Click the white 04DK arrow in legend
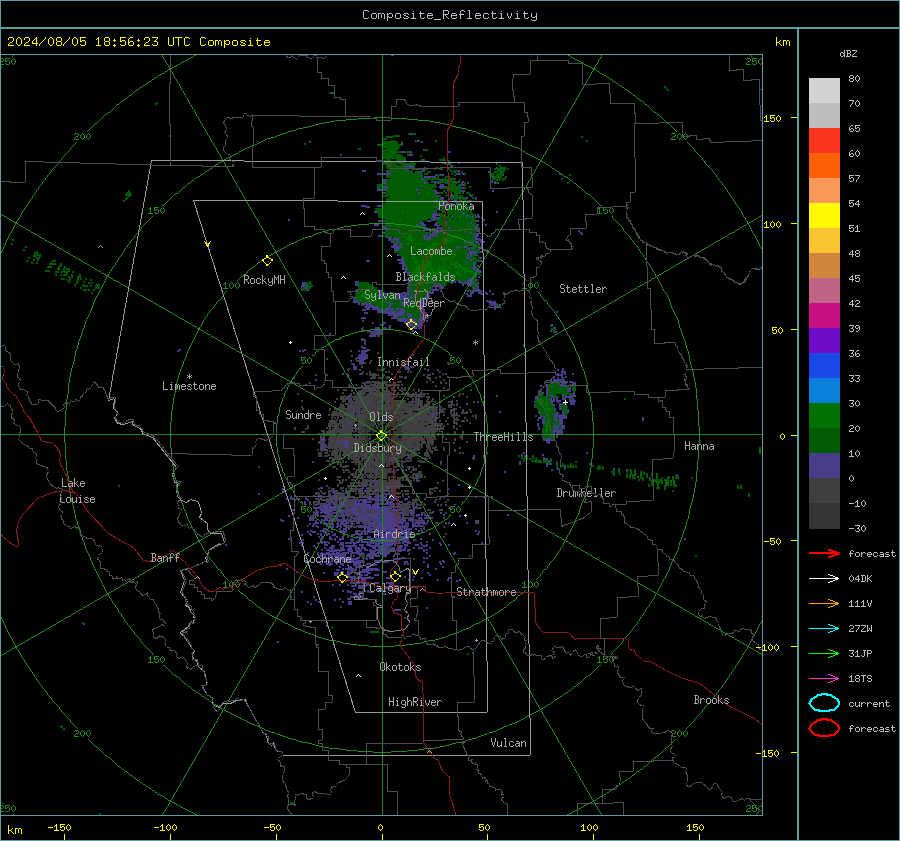Viewport: 900px width, 841px height. coord(824,578)
